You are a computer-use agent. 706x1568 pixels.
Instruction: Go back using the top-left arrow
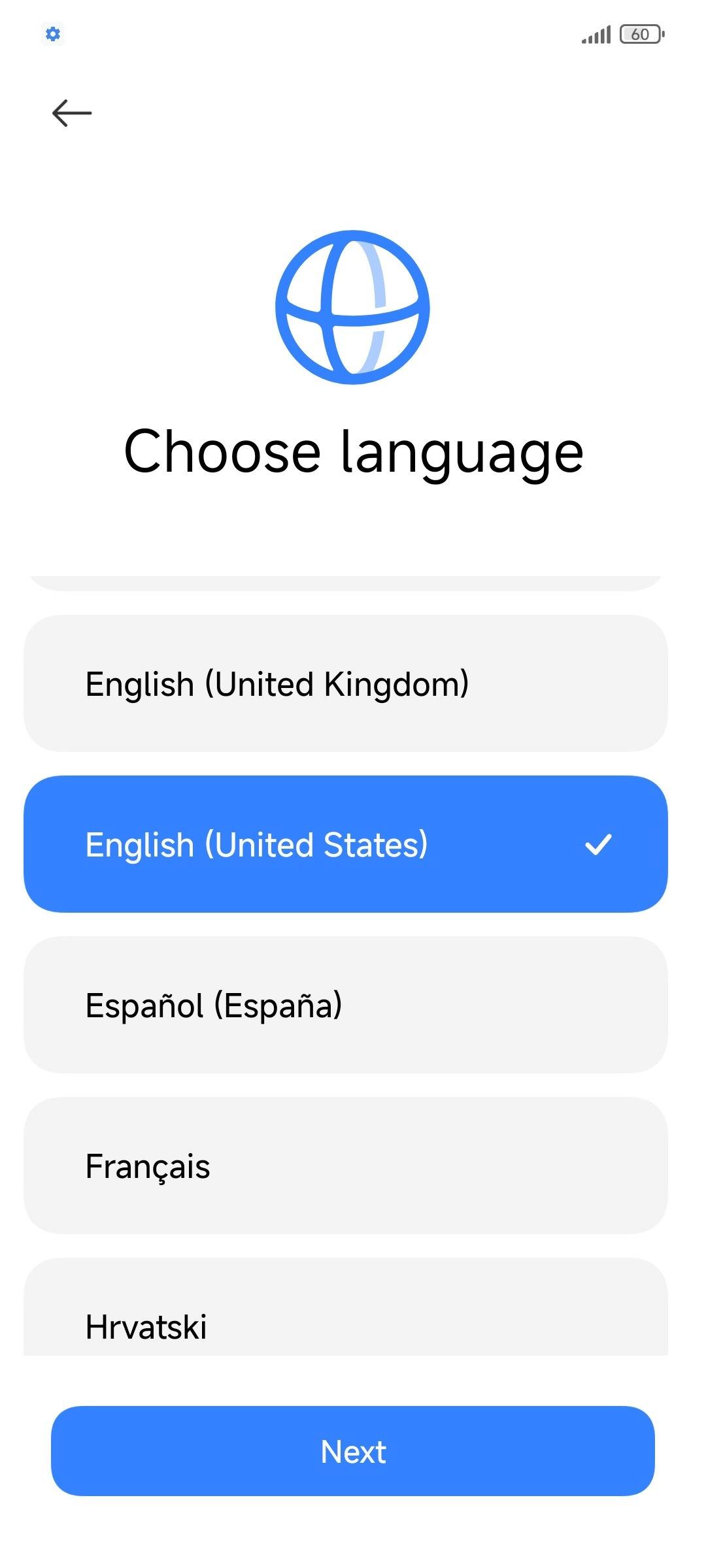click(72, 113)
